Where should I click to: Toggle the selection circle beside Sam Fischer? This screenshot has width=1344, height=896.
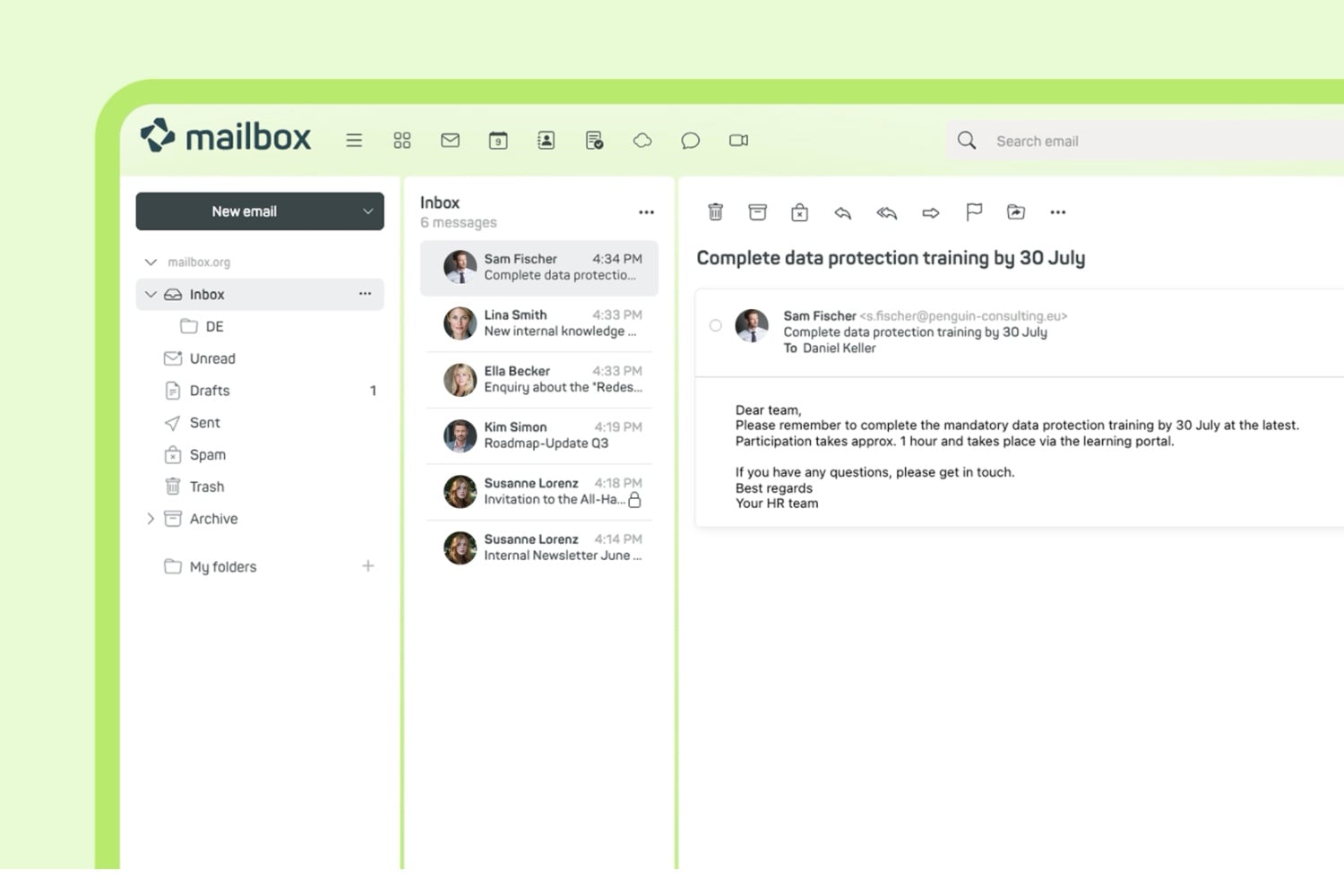[x=715, y=325]
